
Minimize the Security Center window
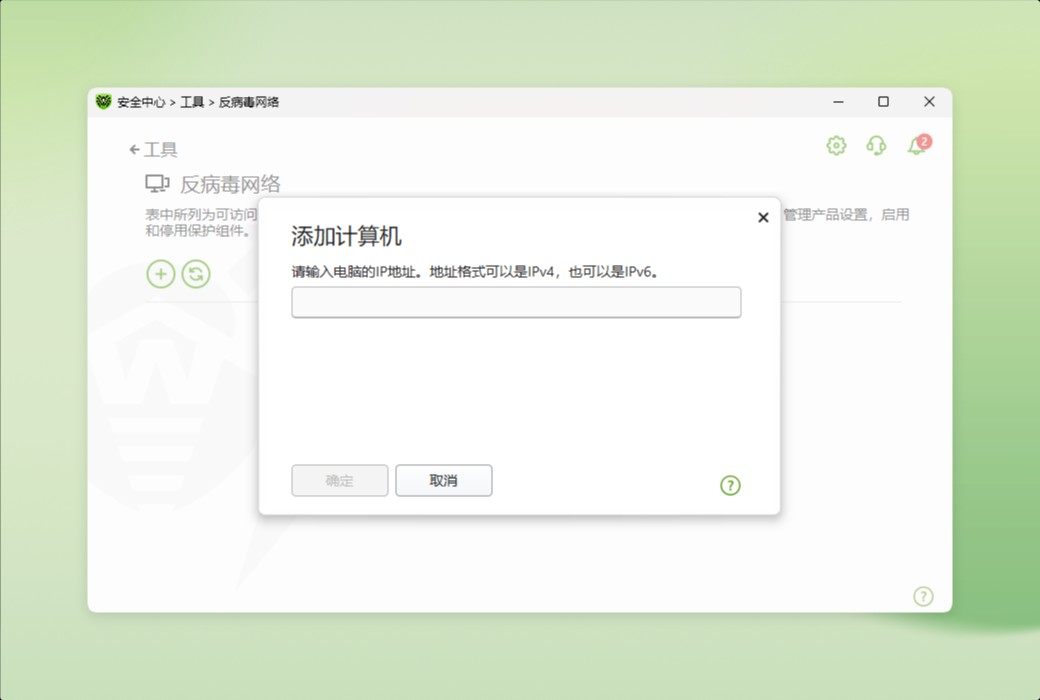tap(838, 101)
